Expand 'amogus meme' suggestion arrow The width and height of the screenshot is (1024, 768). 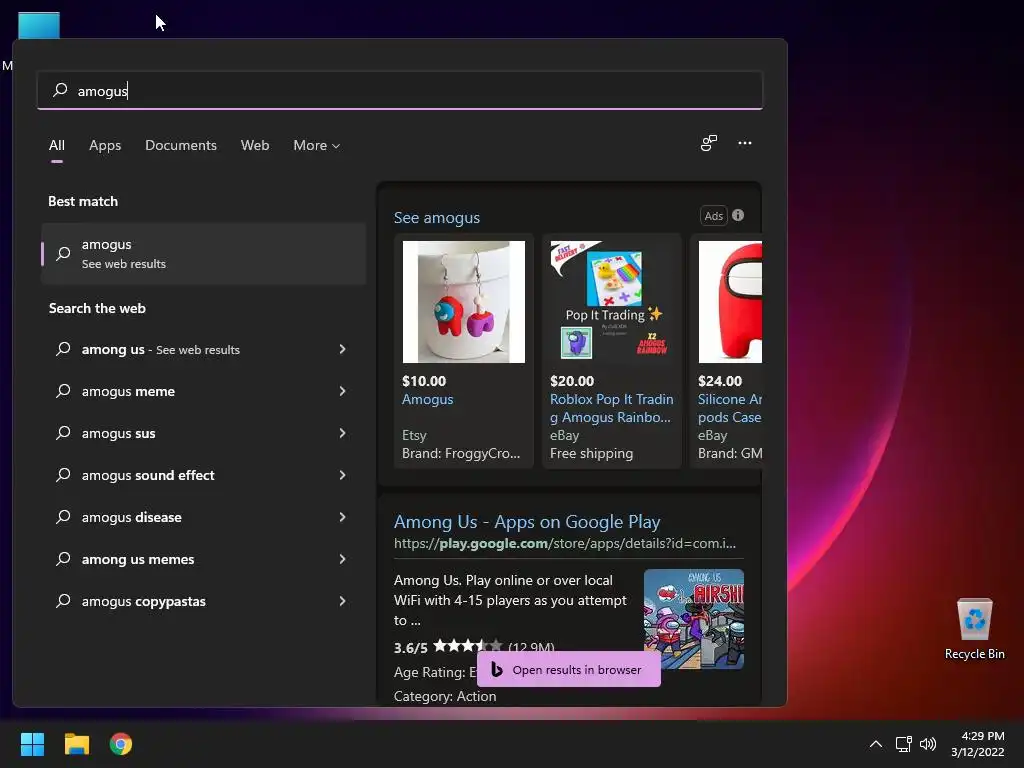342,391
